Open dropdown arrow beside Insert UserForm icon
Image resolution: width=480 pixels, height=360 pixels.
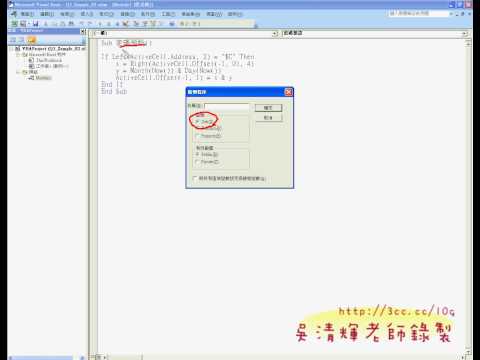coord(28,24)
